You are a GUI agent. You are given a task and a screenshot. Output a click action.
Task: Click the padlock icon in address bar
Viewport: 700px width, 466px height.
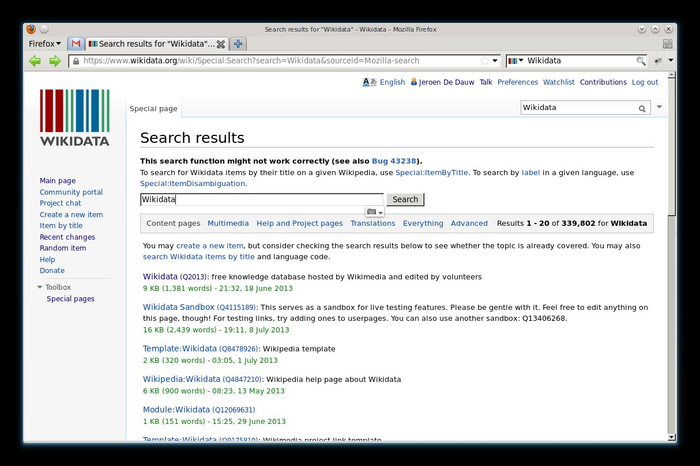point(76,61)
